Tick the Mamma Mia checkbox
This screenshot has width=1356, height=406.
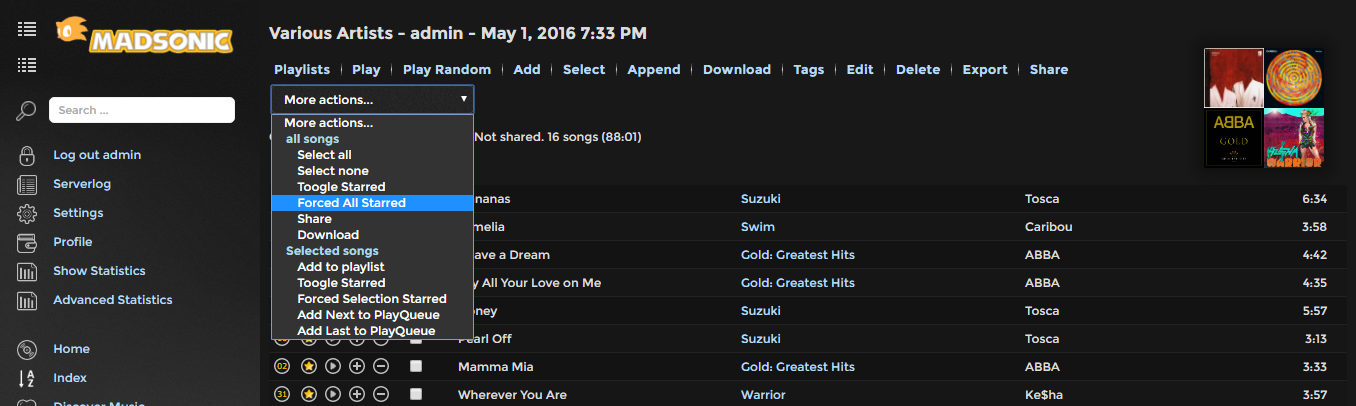416,367
